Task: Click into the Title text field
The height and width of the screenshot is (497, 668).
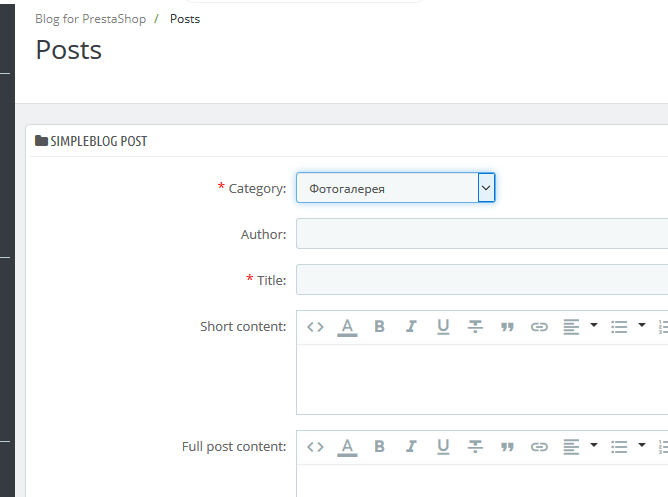Action: click(x=482, y=280)
